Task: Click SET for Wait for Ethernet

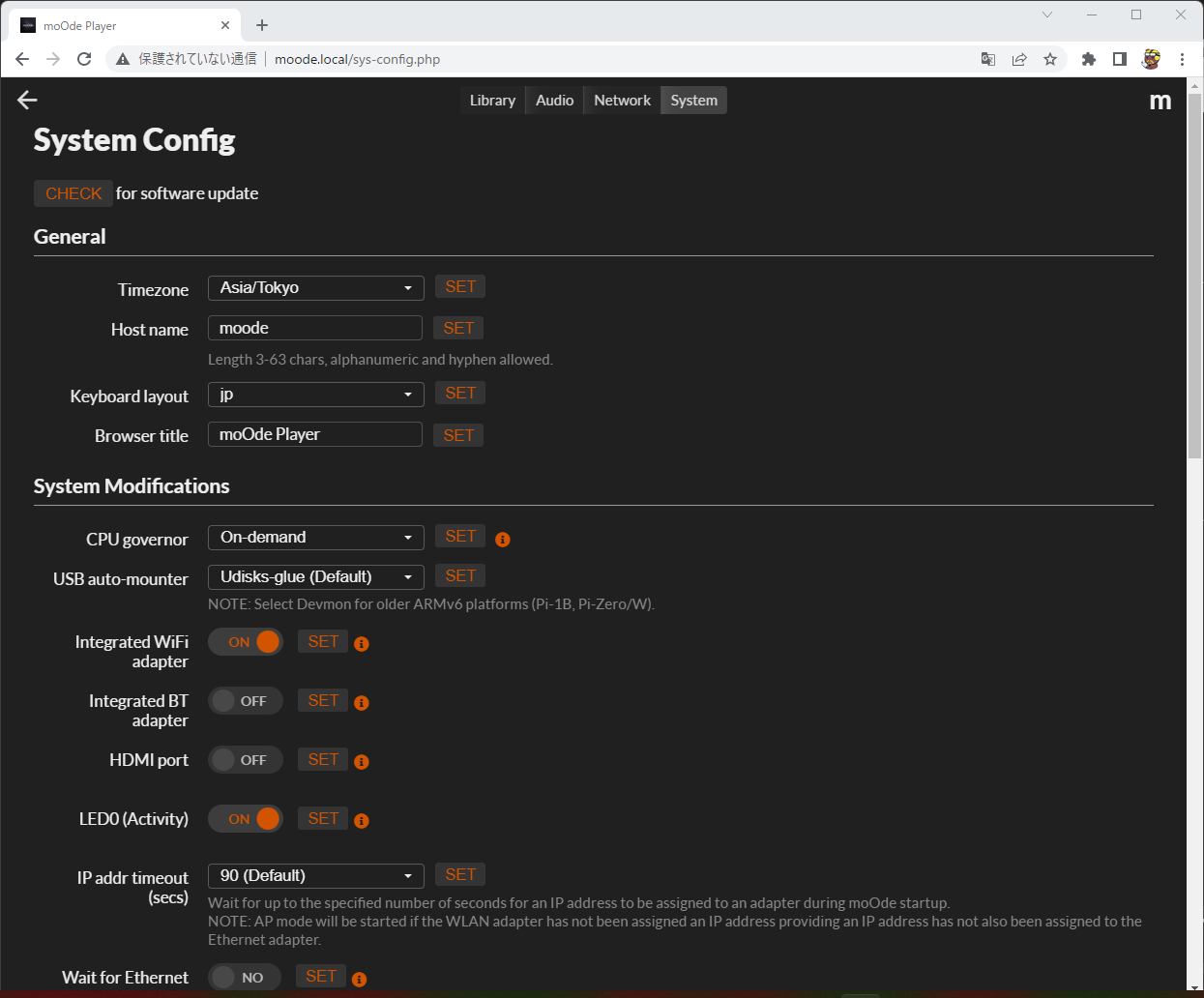Action: [321, 977]
